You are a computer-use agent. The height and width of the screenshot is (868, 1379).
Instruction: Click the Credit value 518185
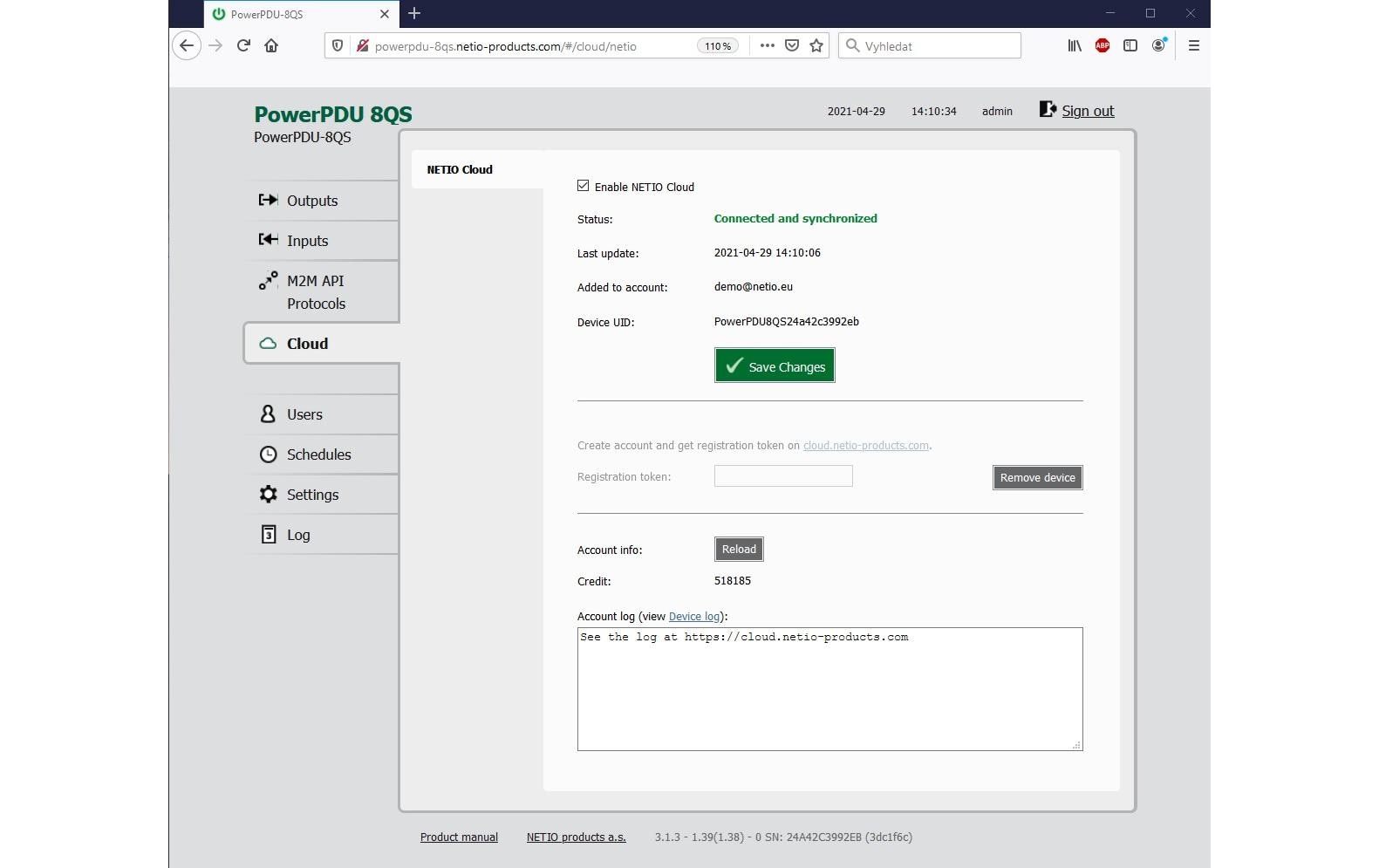click(733, 580)
